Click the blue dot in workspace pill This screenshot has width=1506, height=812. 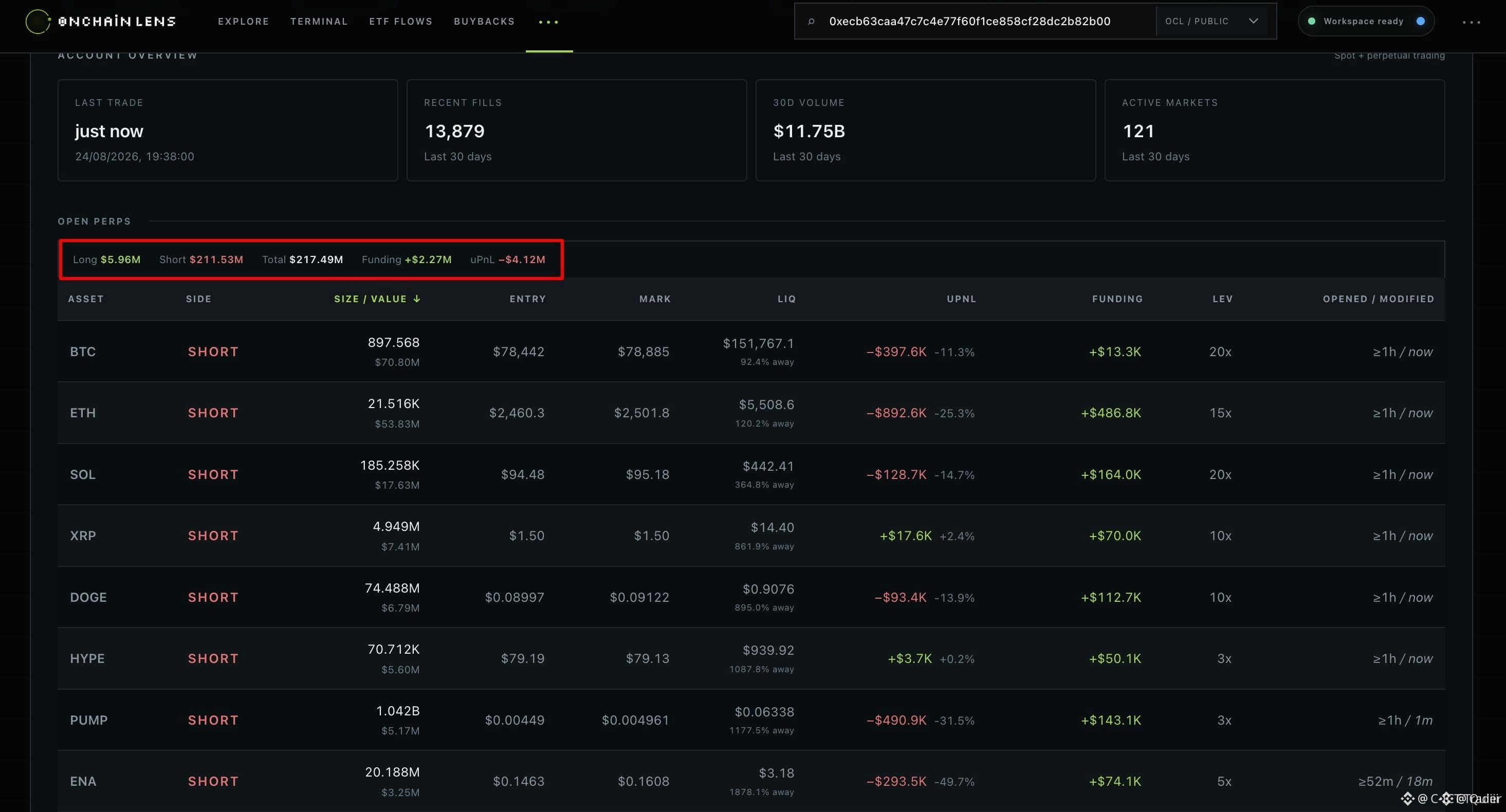click(x=1421, y=21)
